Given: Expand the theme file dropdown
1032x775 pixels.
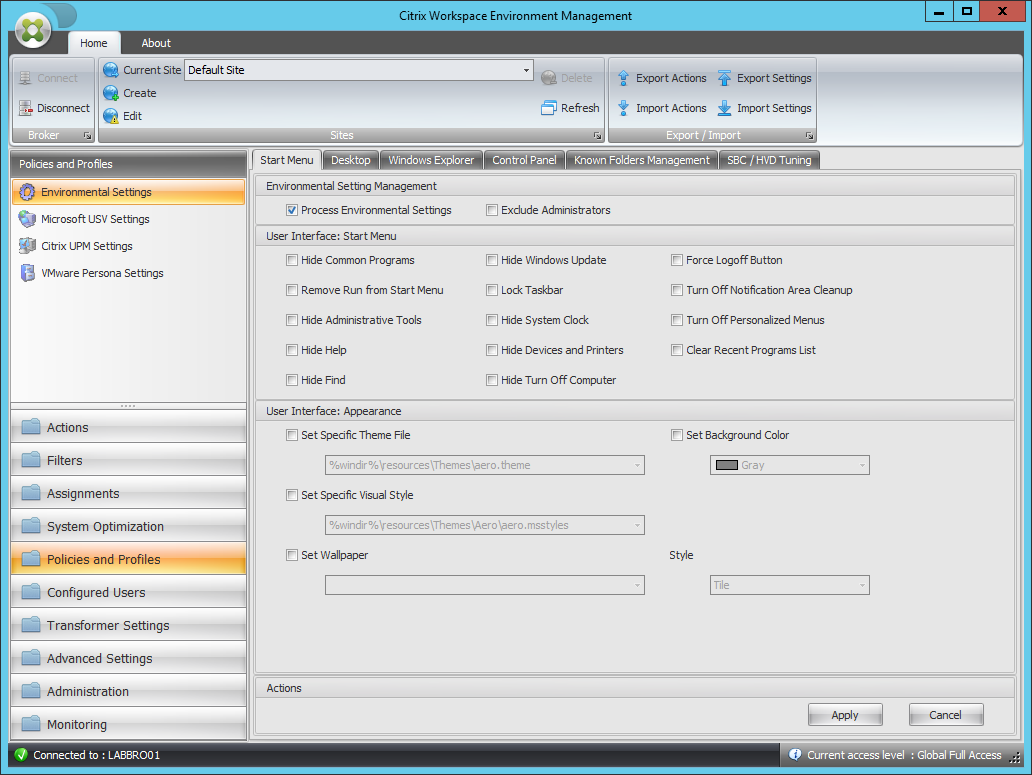Looking at the screenshot, I should (637, 465).
